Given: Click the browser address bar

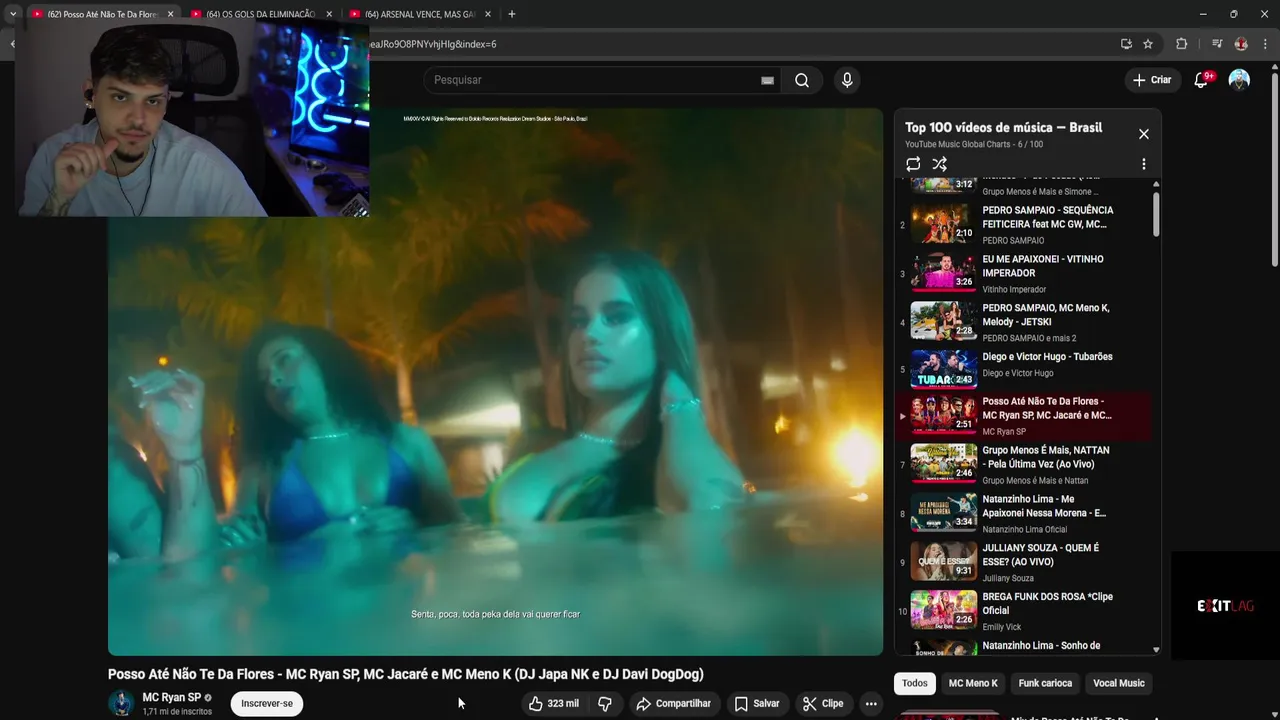Looking at the screenshot, I should (x=740, y=44).
